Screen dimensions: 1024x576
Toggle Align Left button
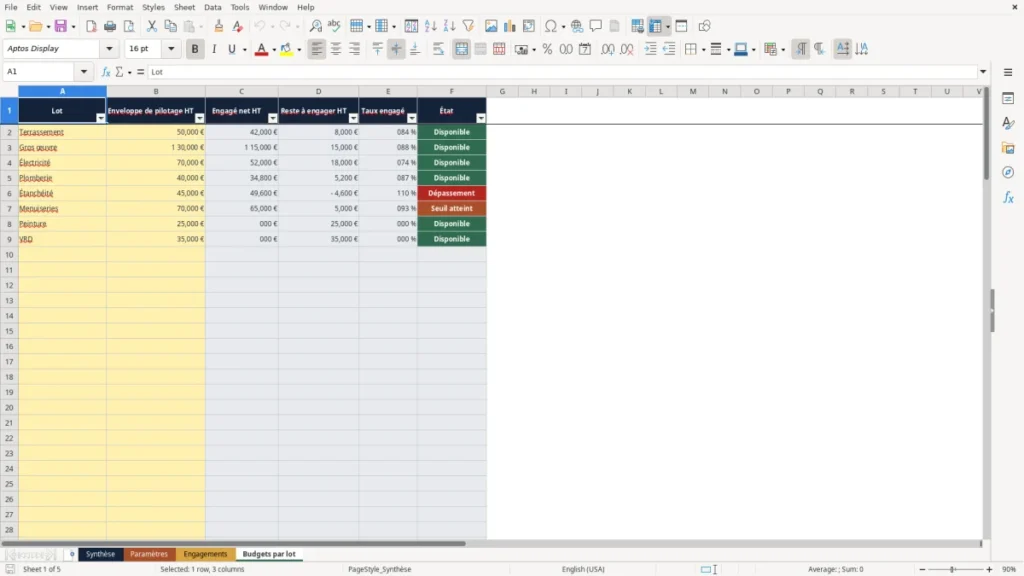317,49
